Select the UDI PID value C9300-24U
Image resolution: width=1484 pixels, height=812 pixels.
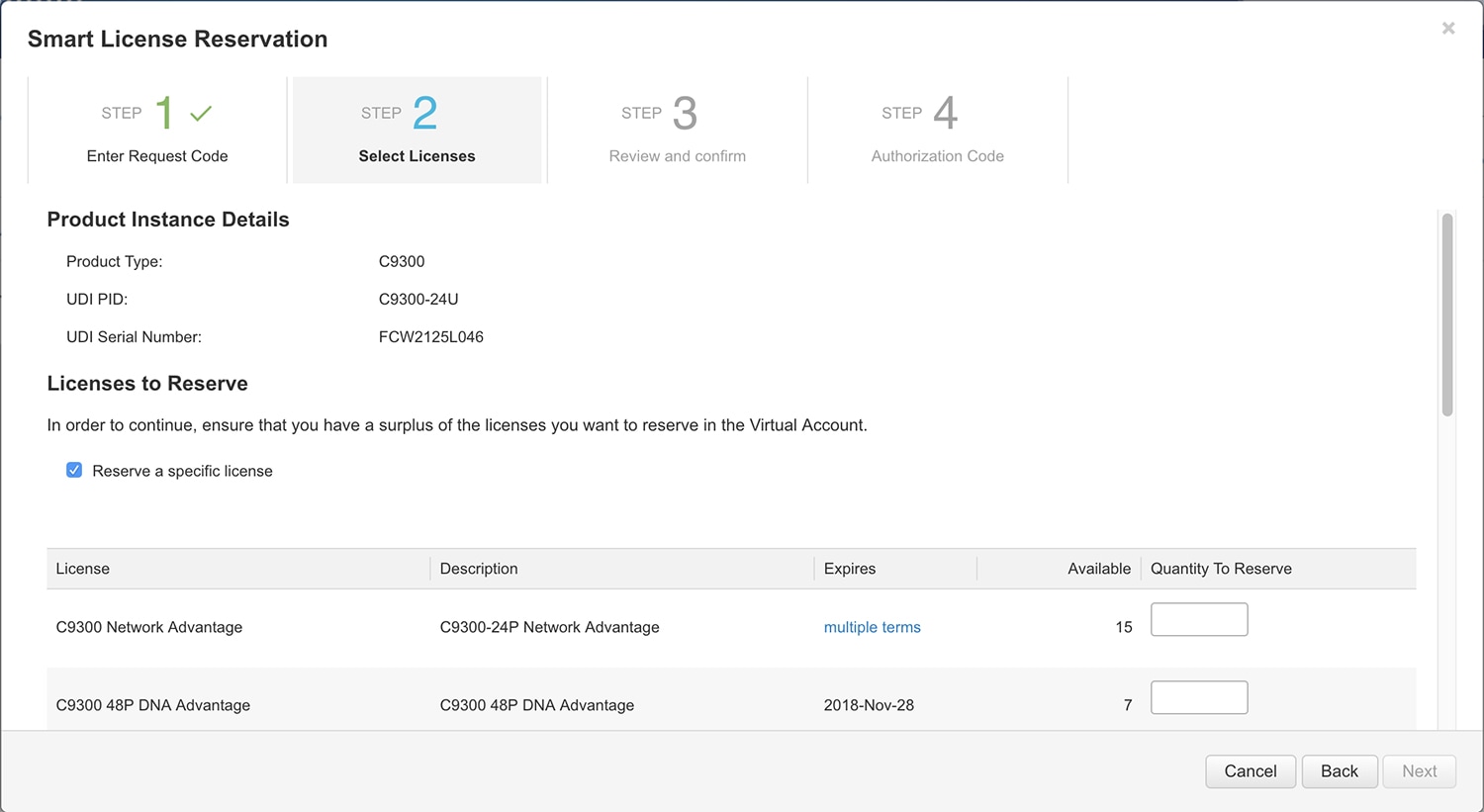tap(418, 300)
